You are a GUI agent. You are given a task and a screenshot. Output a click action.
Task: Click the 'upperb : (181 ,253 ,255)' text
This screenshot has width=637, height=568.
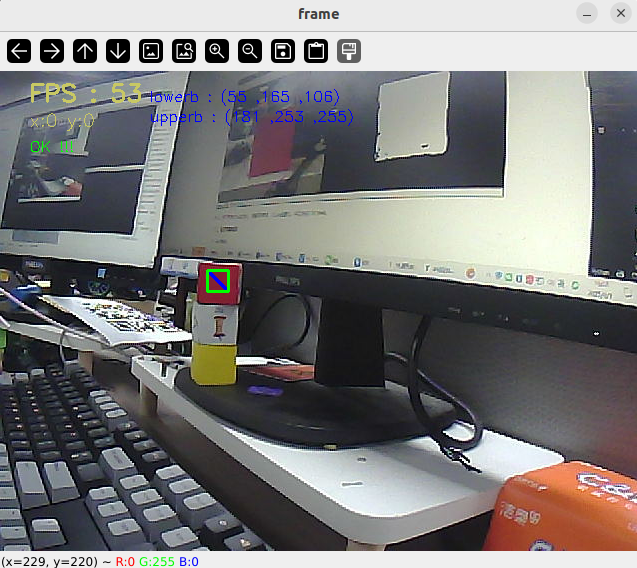point(252,117)
